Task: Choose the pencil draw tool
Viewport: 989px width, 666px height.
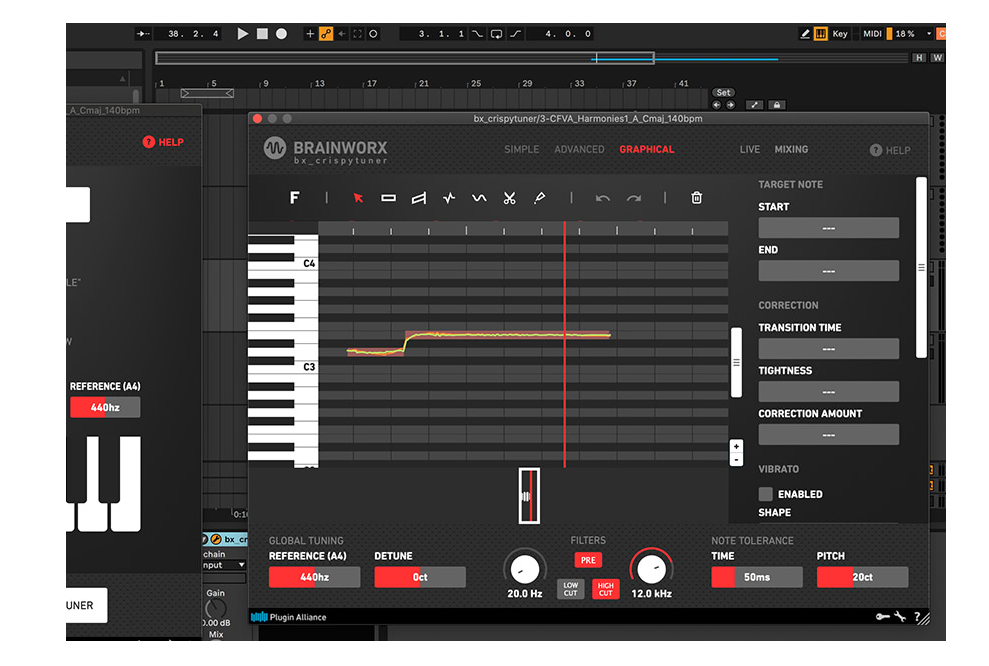Action: 539,198
